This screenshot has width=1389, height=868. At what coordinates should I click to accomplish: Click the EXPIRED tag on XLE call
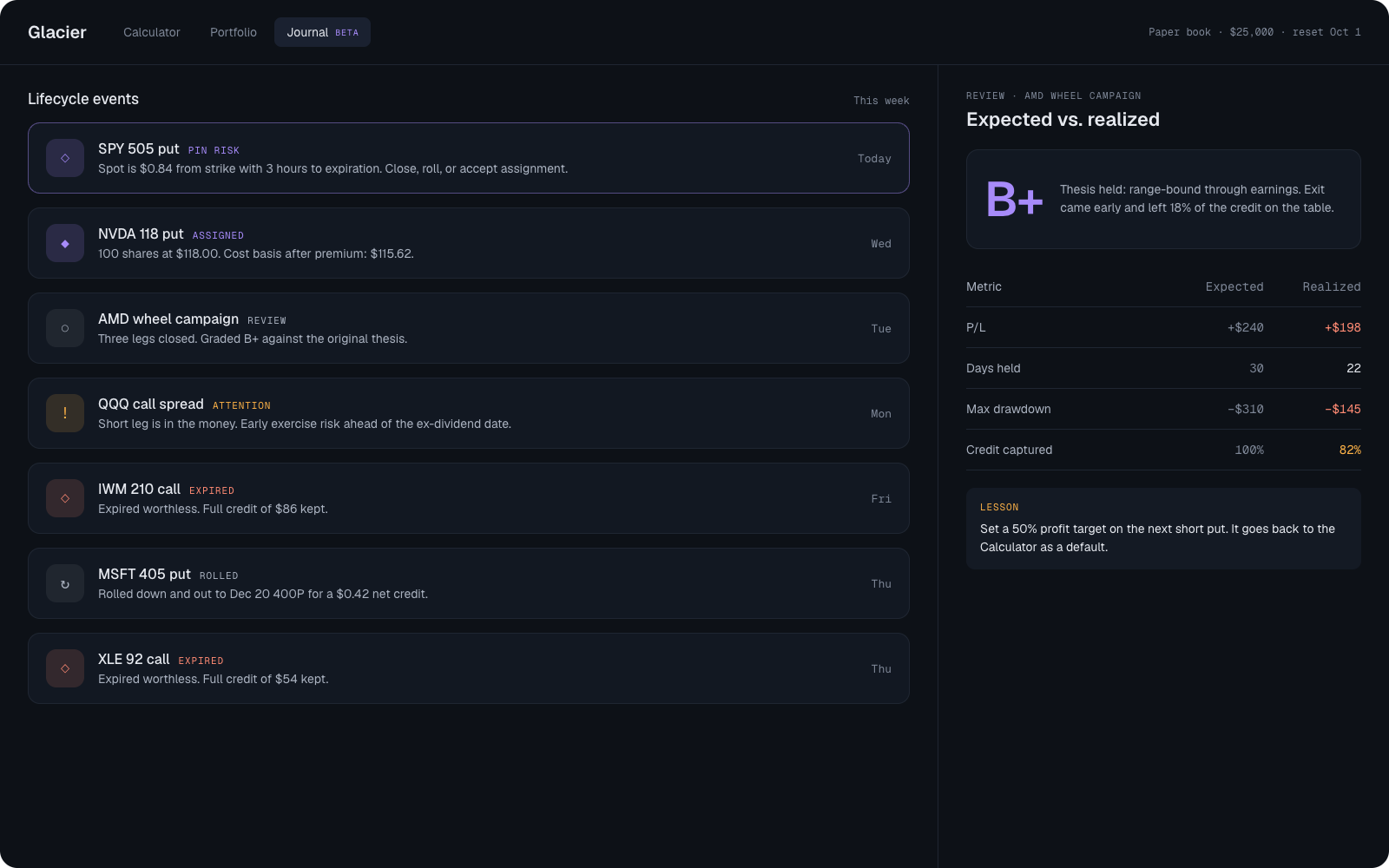(x=201, y=661)
